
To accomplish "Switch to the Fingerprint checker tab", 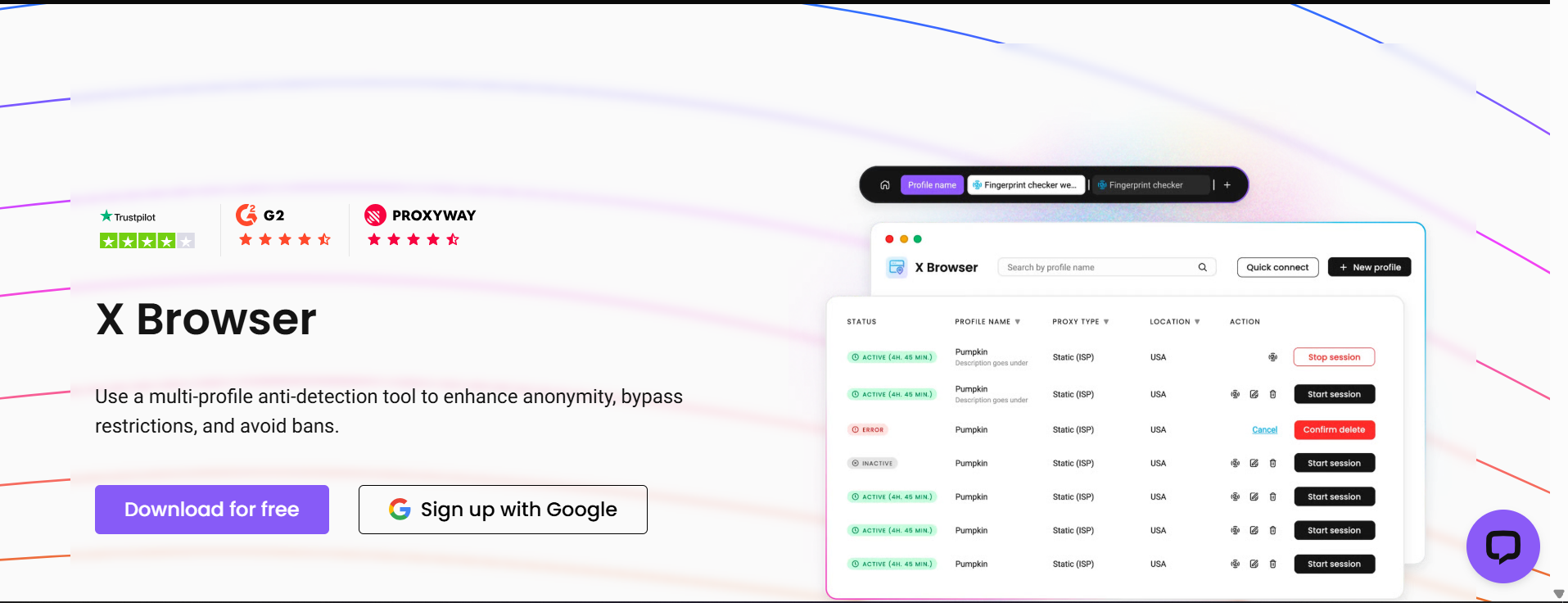I will tap(1141, 184).
